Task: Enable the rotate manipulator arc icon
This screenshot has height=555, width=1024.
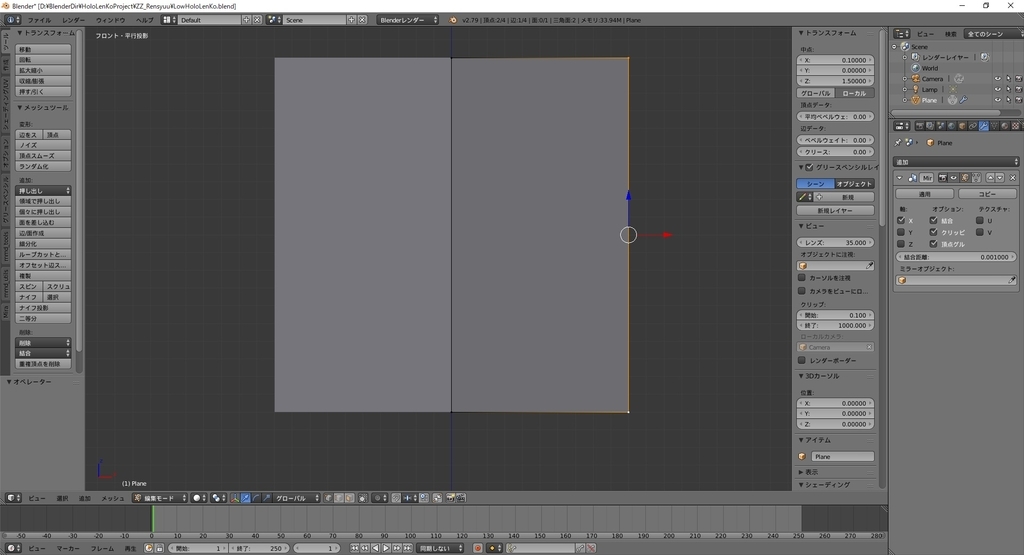Action: pyautogui.click(x=256, y=498)
